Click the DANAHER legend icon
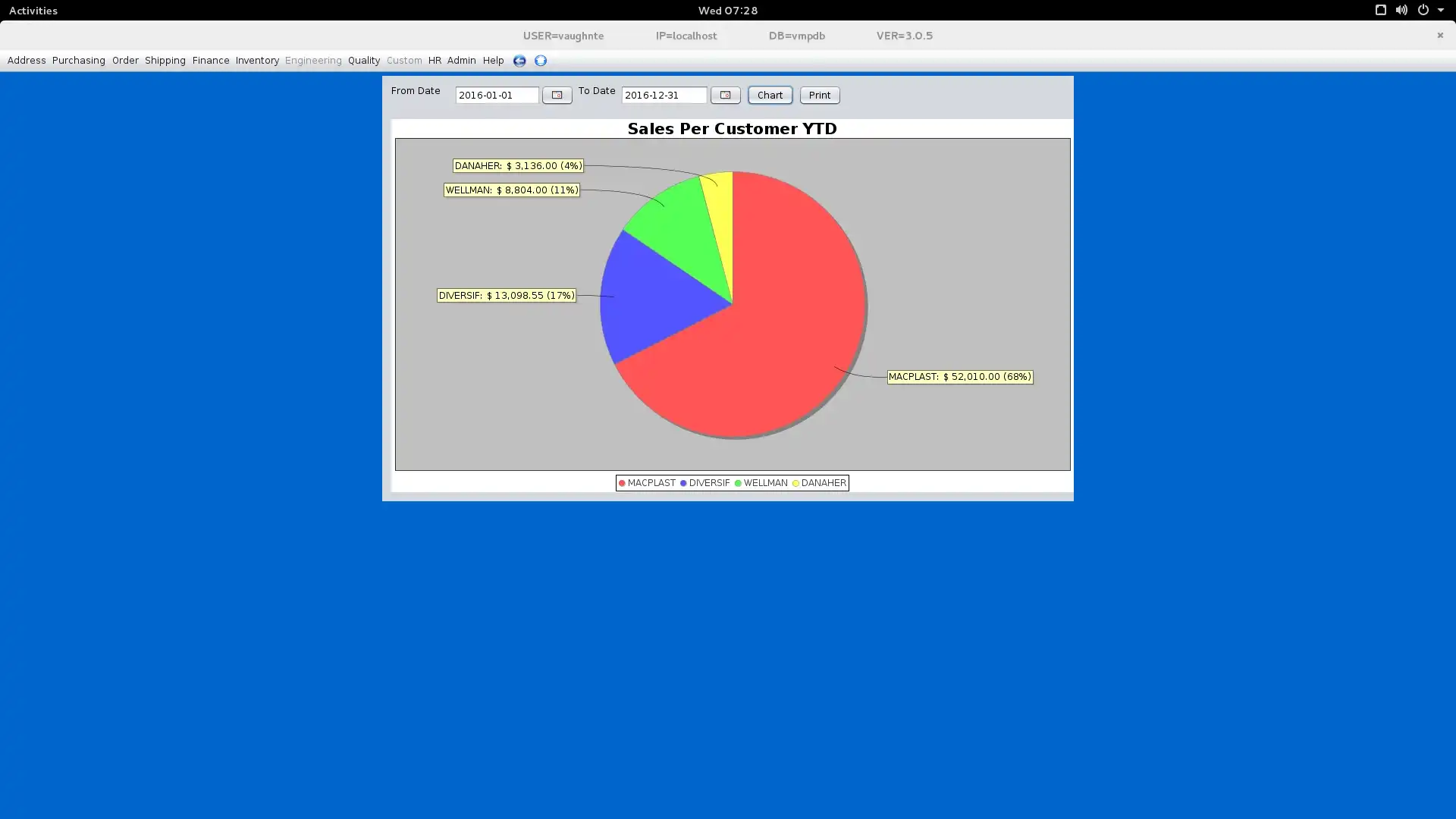1456x819 pixels. click(796, 483)
